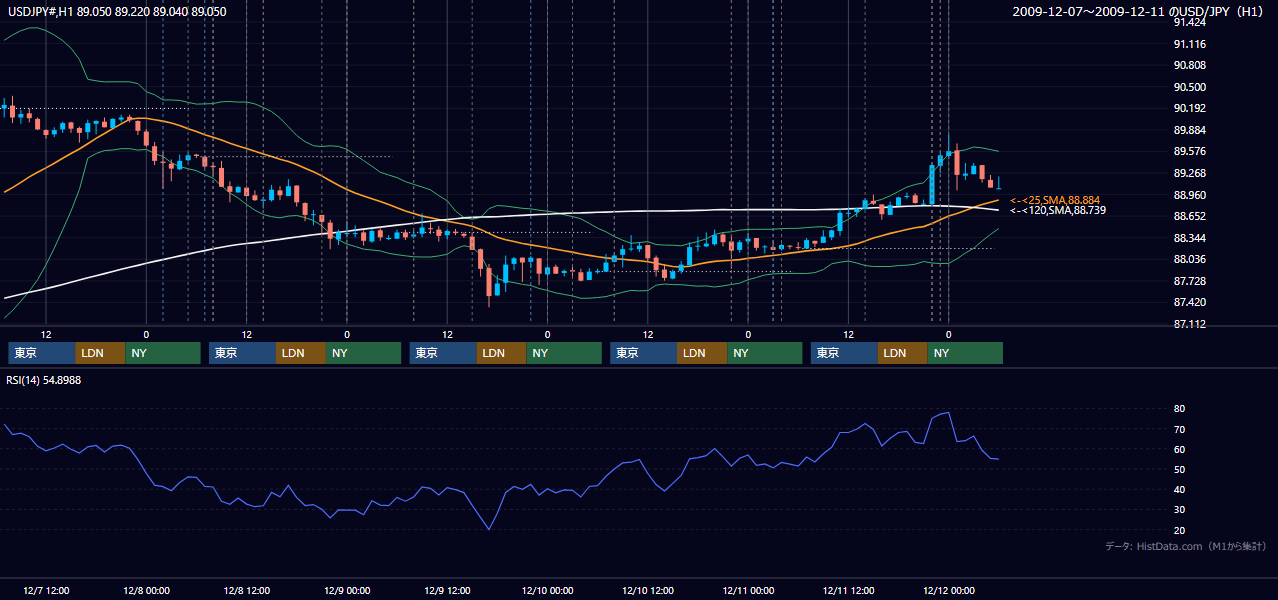The image size is (1278, 600).
Task: Click the white 120 SMA 88.739 label
Action: pos(1058,211)
